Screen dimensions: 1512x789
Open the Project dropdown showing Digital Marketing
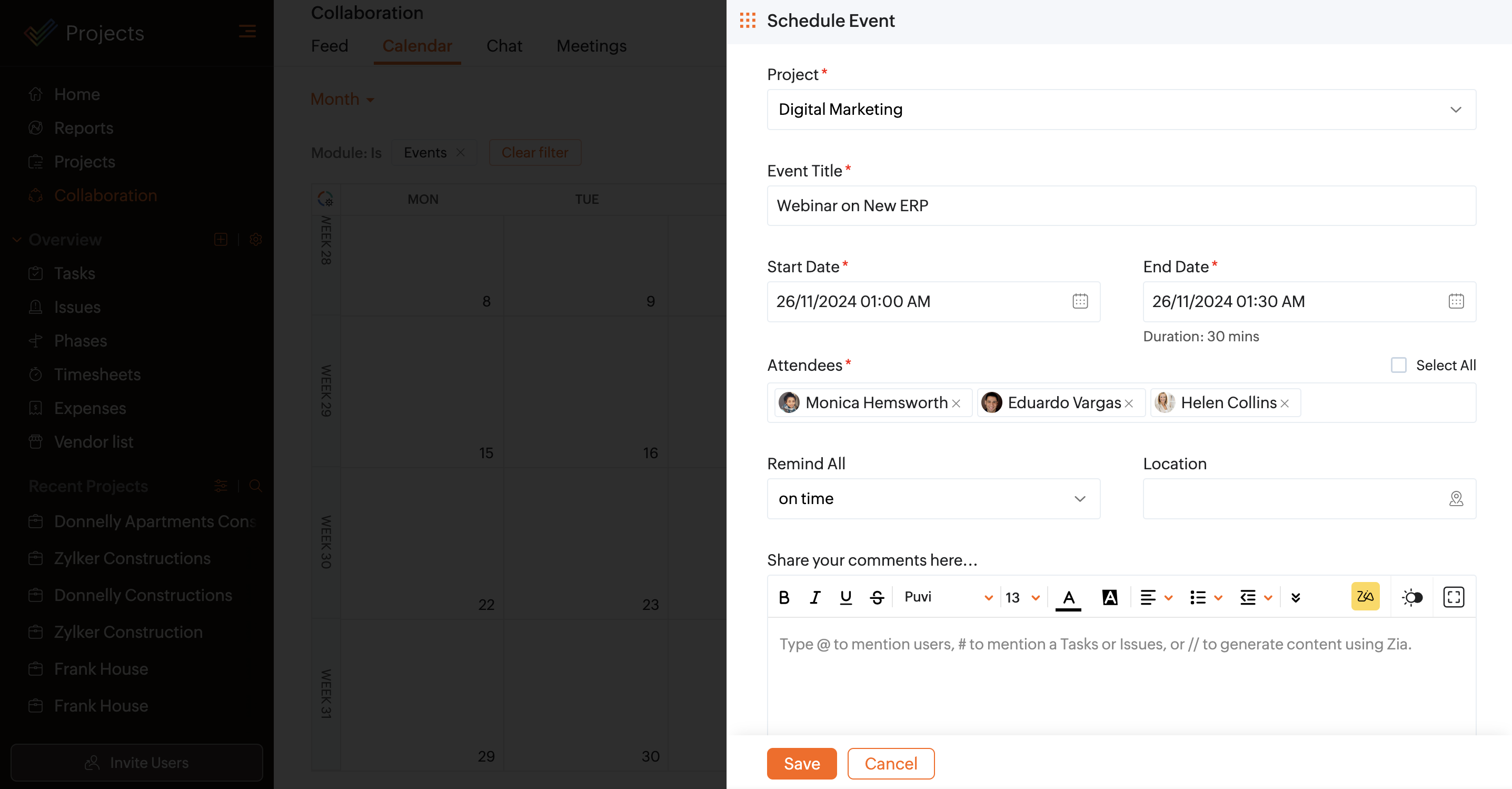pos(1120,109)
